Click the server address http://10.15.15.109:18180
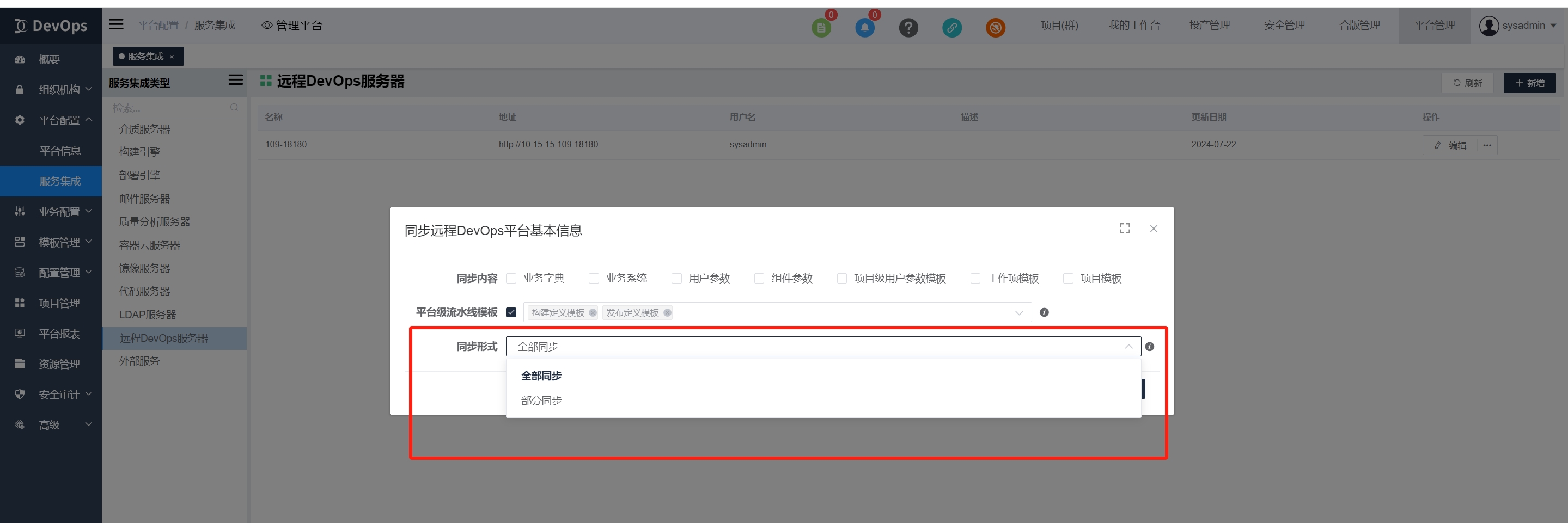 coord(548,145)
